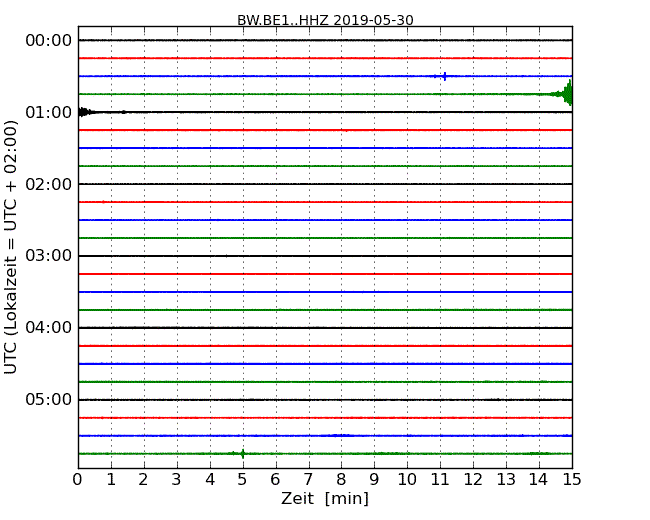Image resolution: width=650 pixels, height=520 pixels.
Task: Click x-axis tick label 5
Action: [243, 480]
